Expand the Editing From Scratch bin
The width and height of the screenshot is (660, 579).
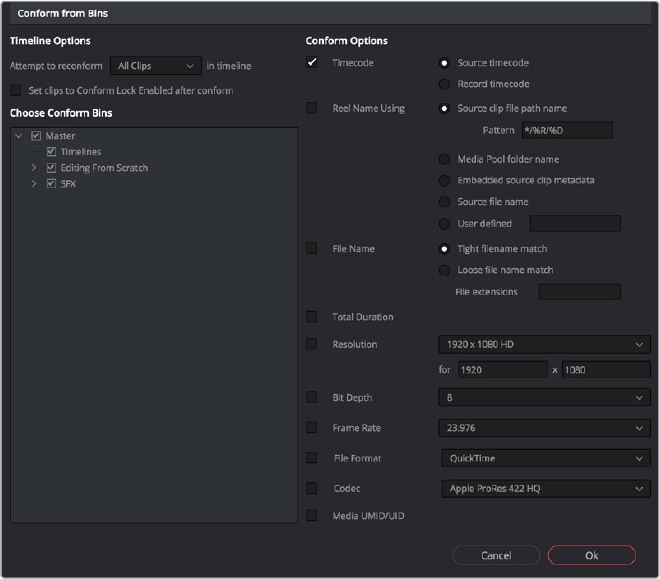[x=35, y=168]
